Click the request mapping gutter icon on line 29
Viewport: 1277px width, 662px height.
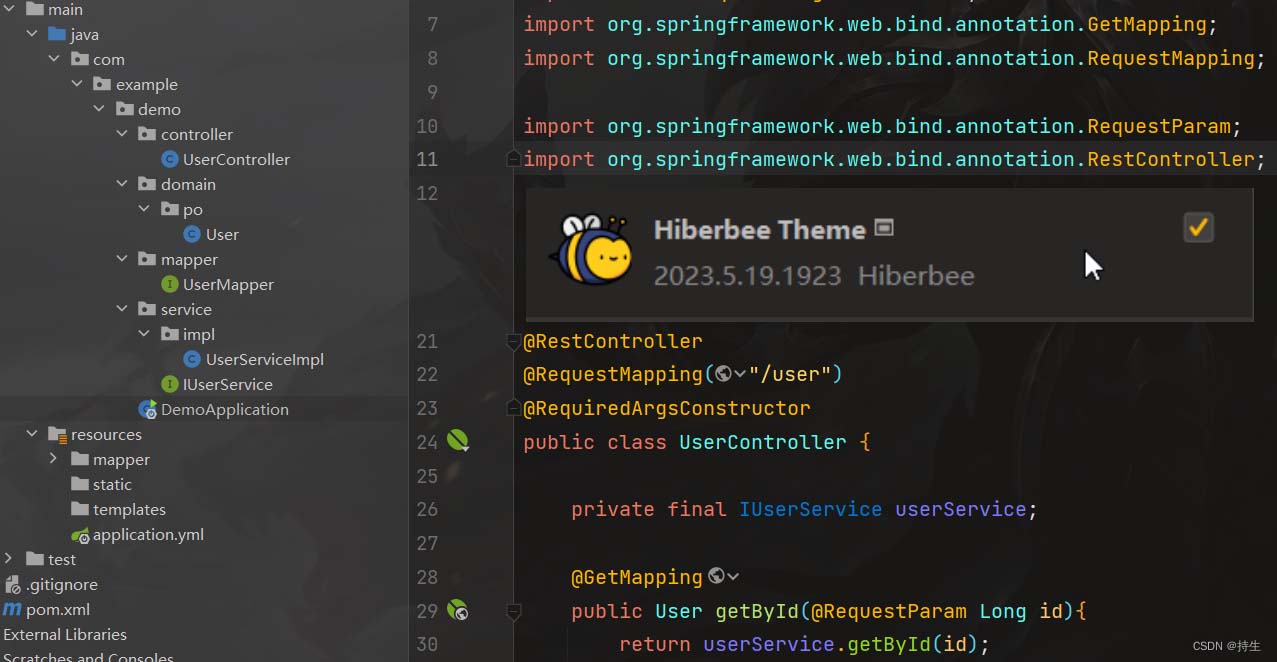458,610
